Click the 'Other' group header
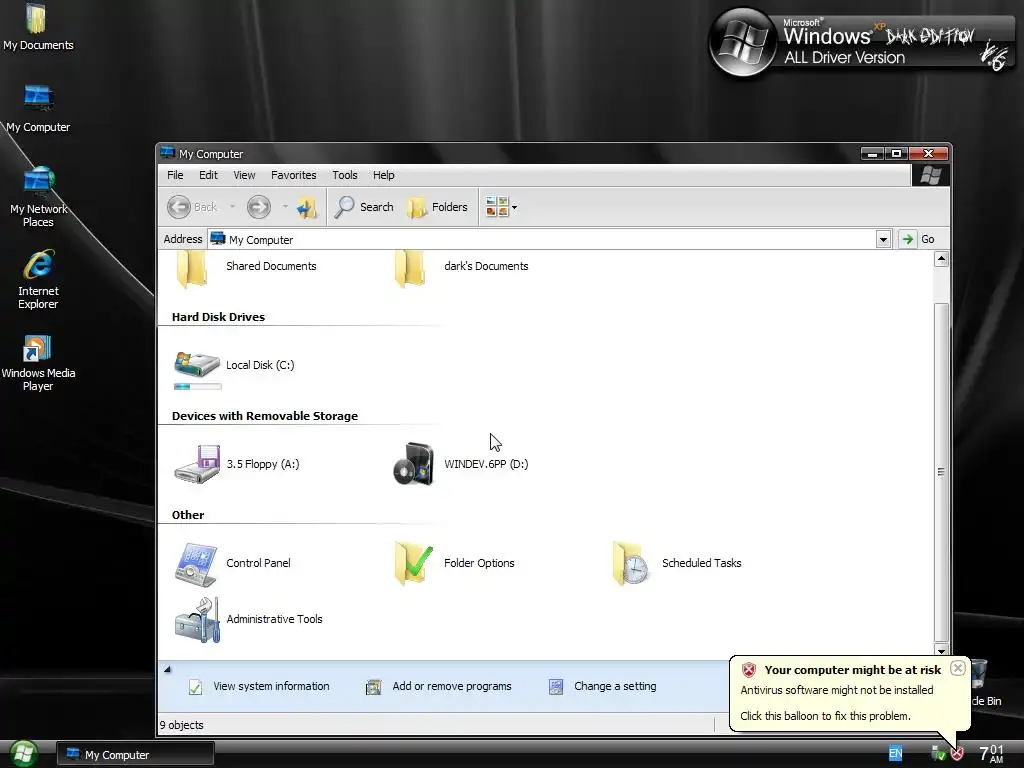This screenshot has height=768, width=1024. tap(187, 515)
